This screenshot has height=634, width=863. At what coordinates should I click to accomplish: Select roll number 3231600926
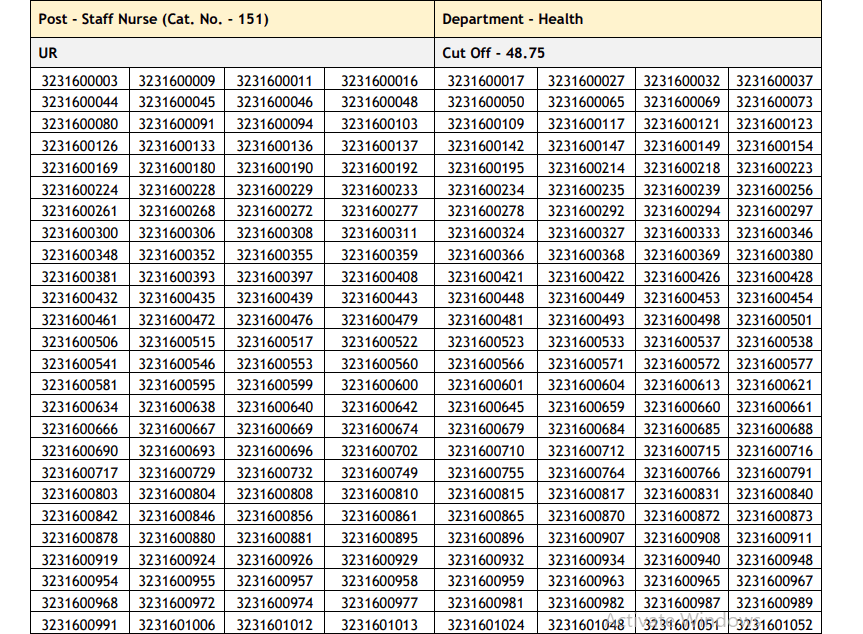tap(275, 560)
